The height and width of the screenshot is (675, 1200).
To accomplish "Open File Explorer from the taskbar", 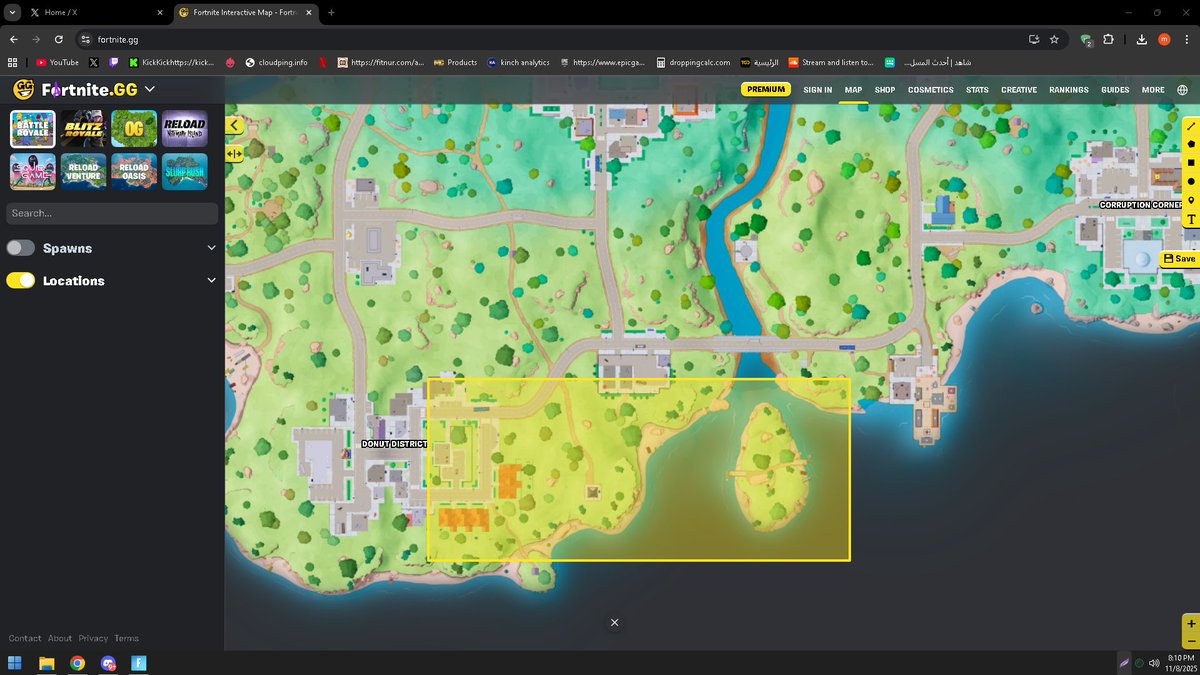I will (x=46, y=663).
